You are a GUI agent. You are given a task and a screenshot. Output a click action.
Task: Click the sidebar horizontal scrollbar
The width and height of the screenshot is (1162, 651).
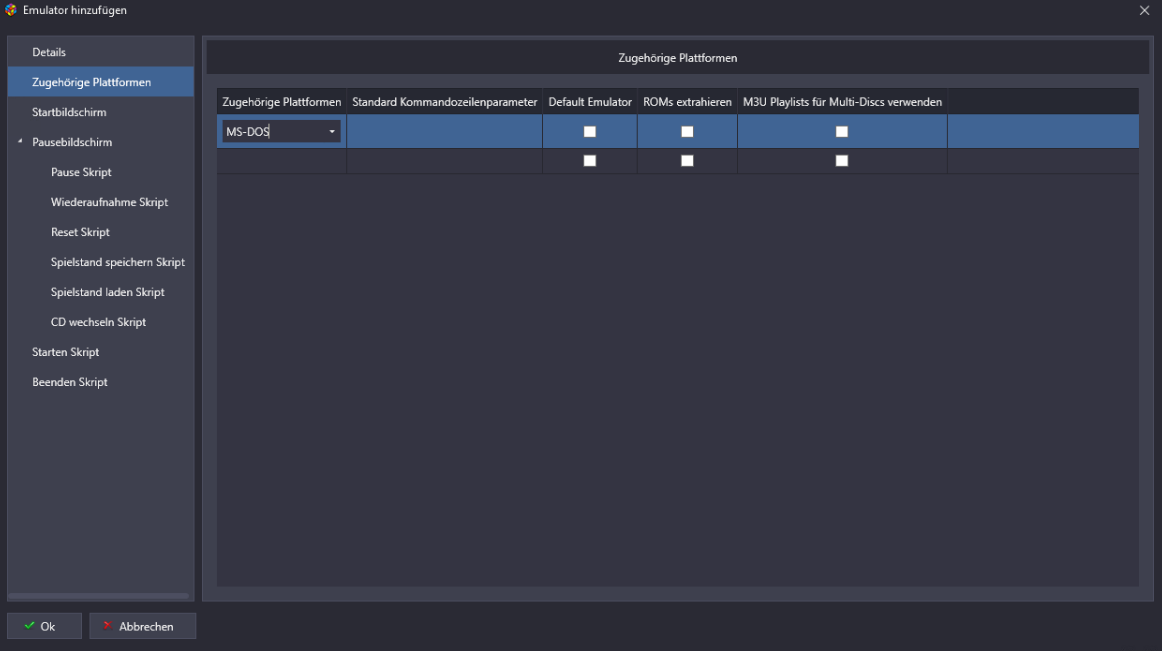click(x=99, y=596)
